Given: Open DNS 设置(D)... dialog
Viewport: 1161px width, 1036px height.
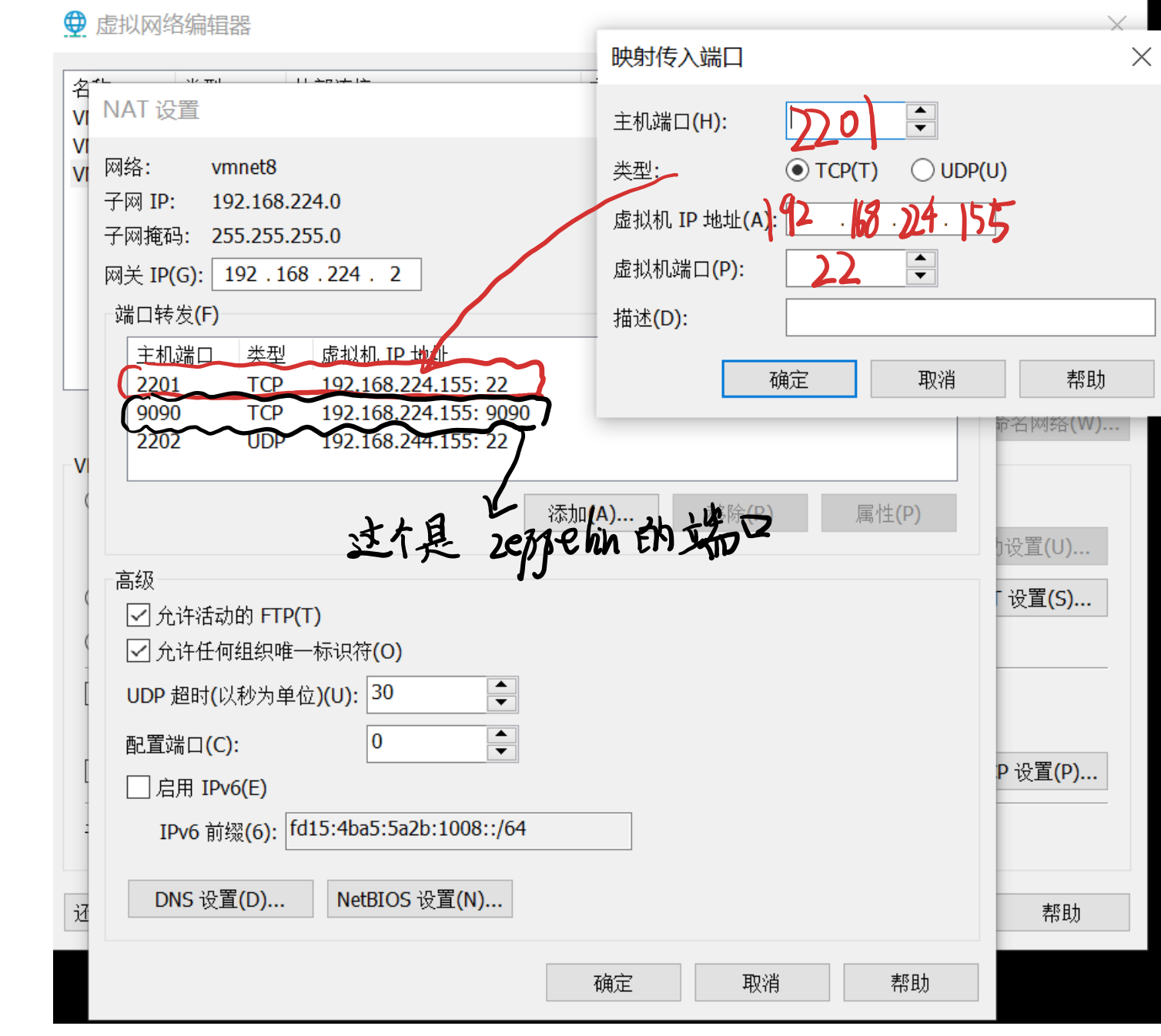Looking at the screenshot, I should 220,899.
